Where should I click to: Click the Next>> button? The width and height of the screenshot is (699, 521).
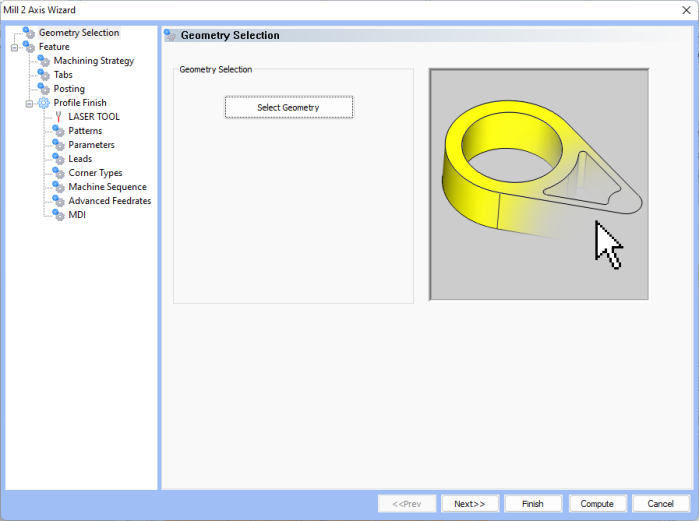click(x=470, y=504)
